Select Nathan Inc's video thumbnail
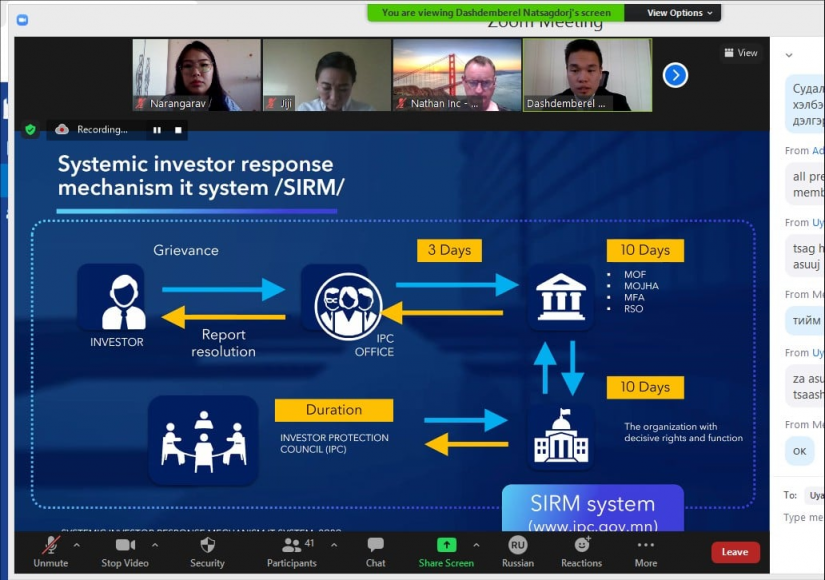 [457, 75]
